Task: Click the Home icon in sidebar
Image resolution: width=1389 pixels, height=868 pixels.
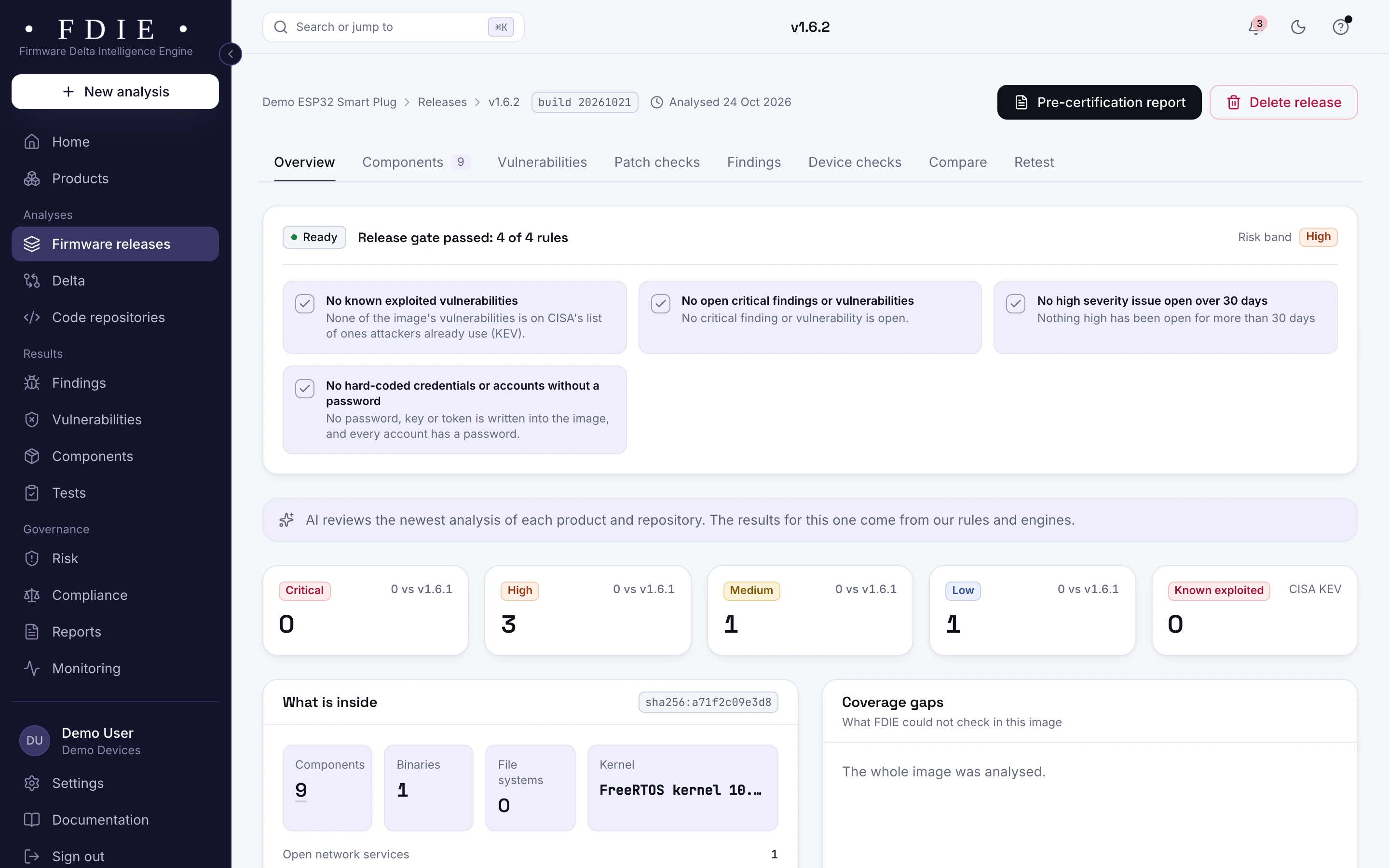Action: click(x=32, y=142)
